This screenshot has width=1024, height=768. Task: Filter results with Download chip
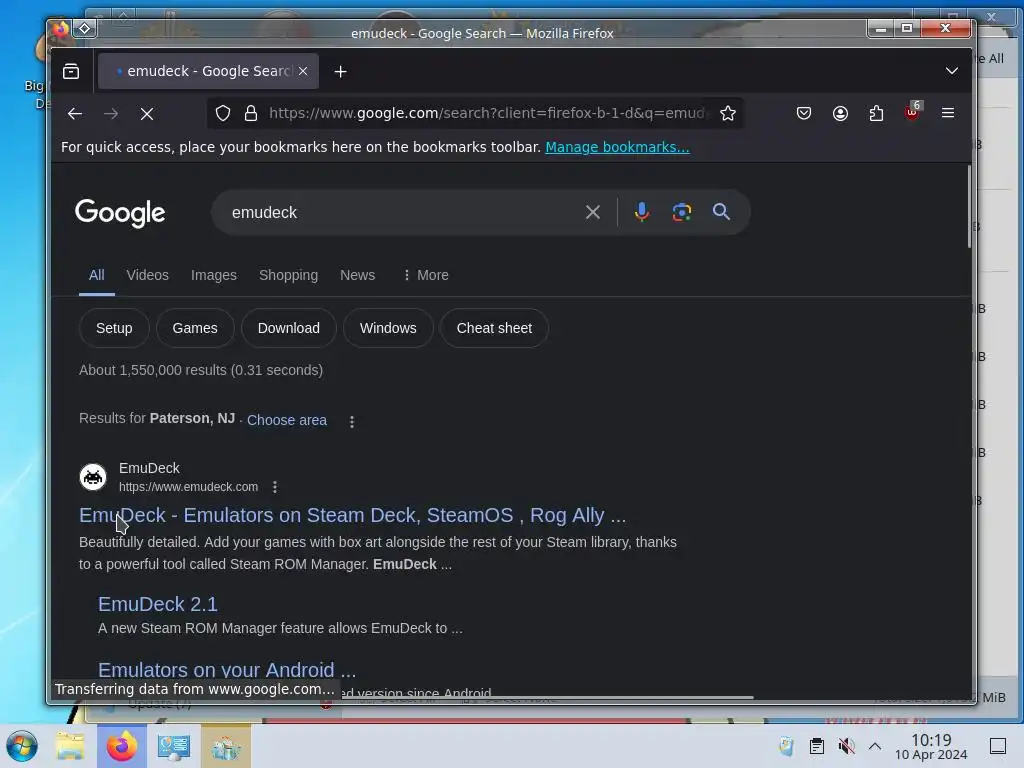point(289,328)
